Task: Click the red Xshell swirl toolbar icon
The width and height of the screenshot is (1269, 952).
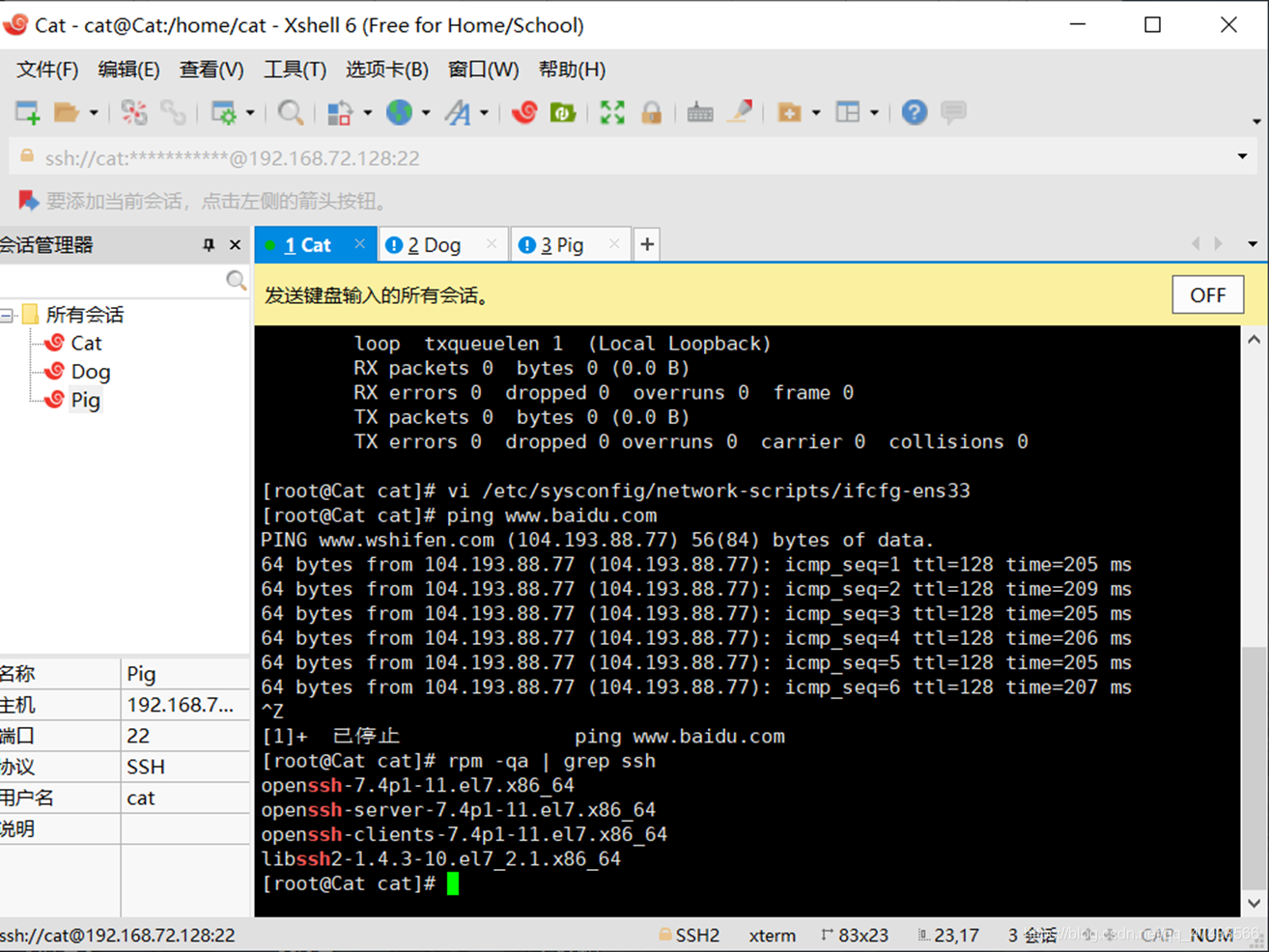Action: point(524,113)
